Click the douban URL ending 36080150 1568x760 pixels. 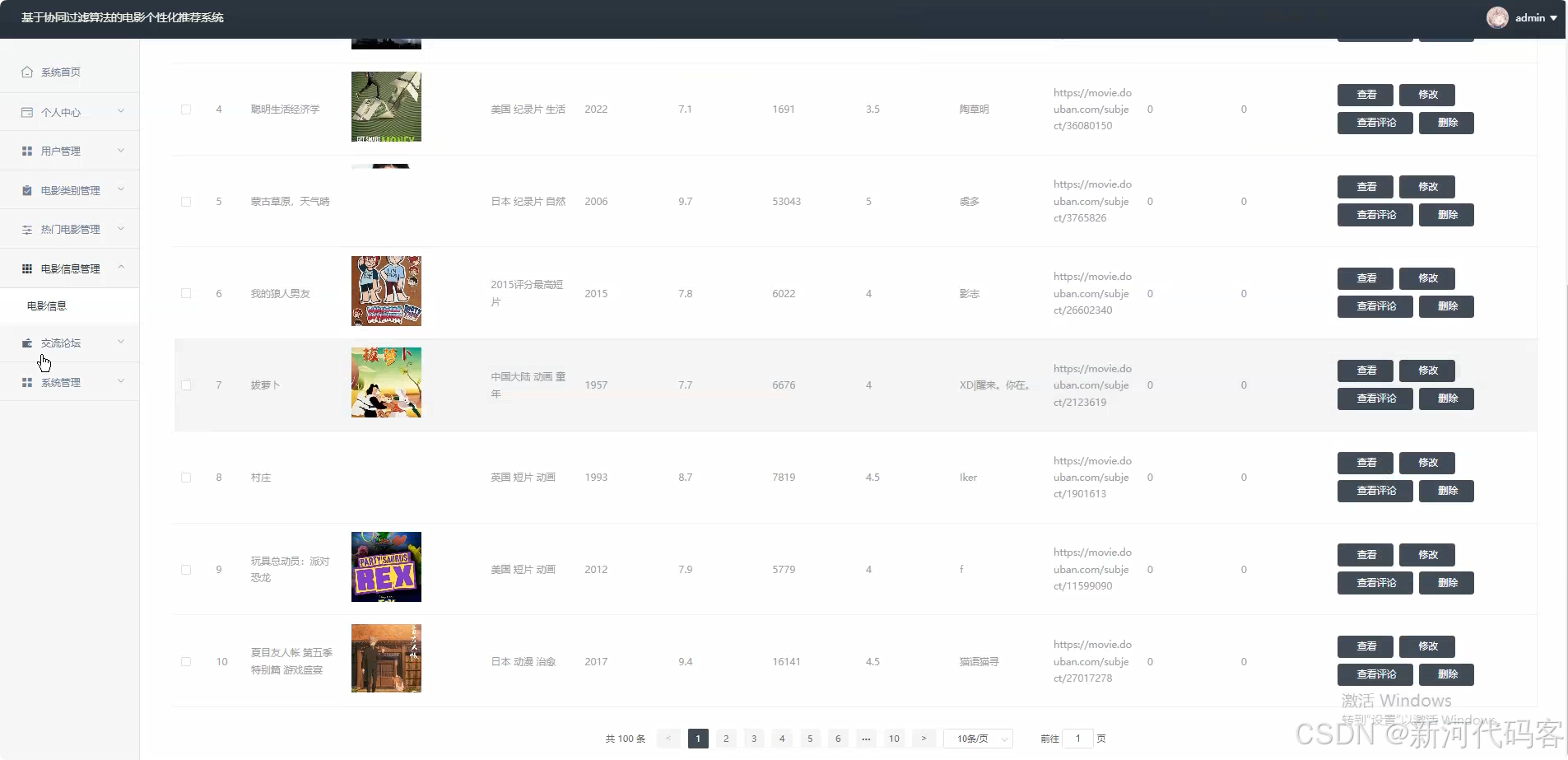click(x=1092, y=110)
